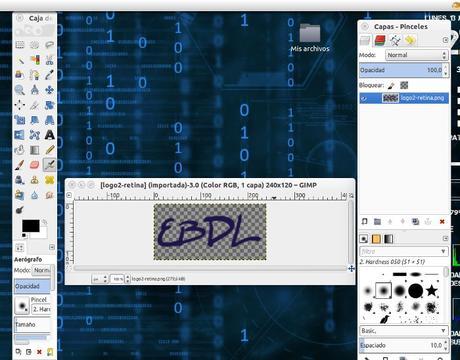
Task: Select the Paths tool in toolbox
Action: point(35,75)
